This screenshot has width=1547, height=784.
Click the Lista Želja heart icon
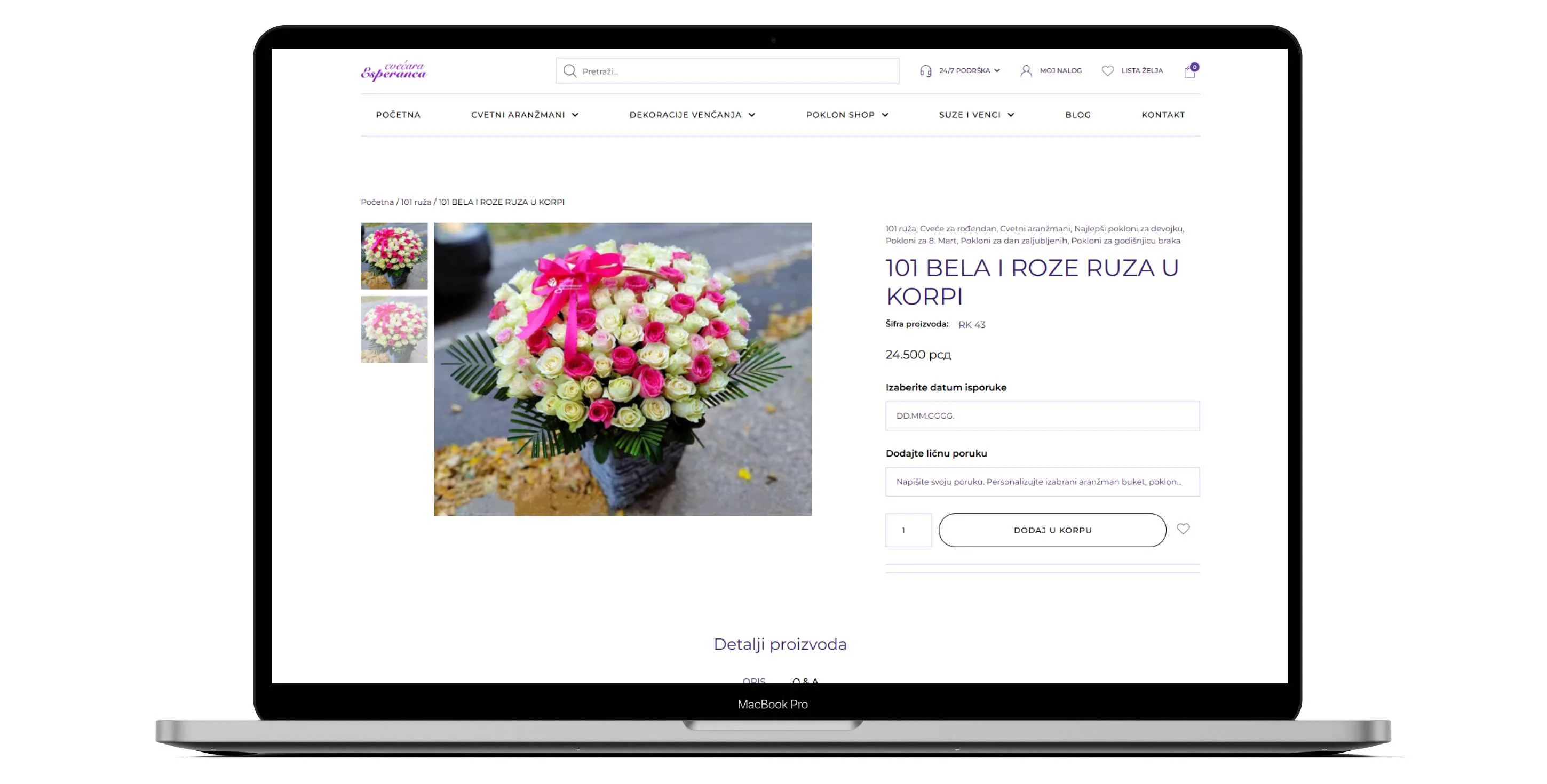click(x=1107, y=71)
